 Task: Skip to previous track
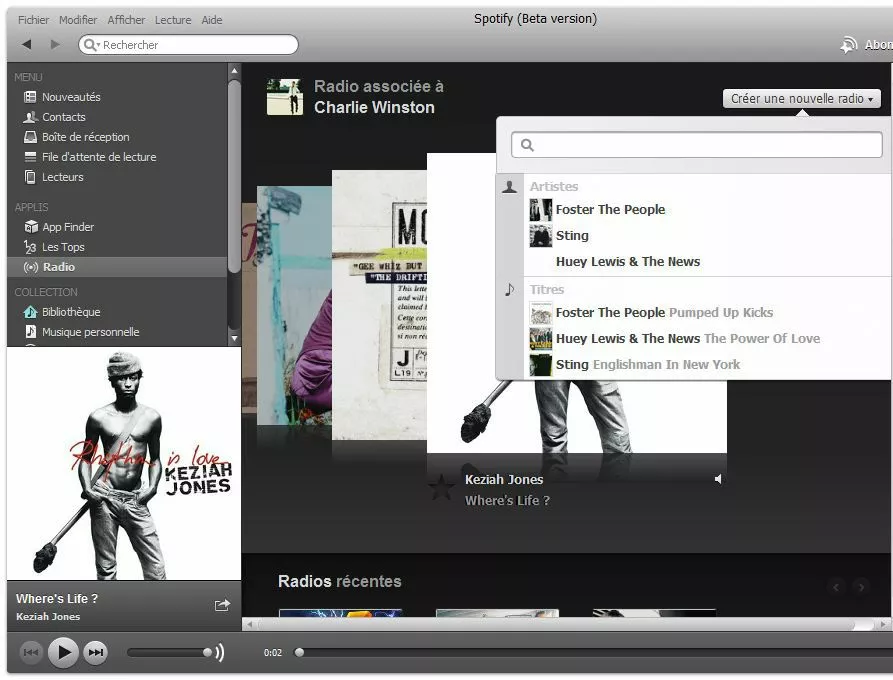point(31,652)
